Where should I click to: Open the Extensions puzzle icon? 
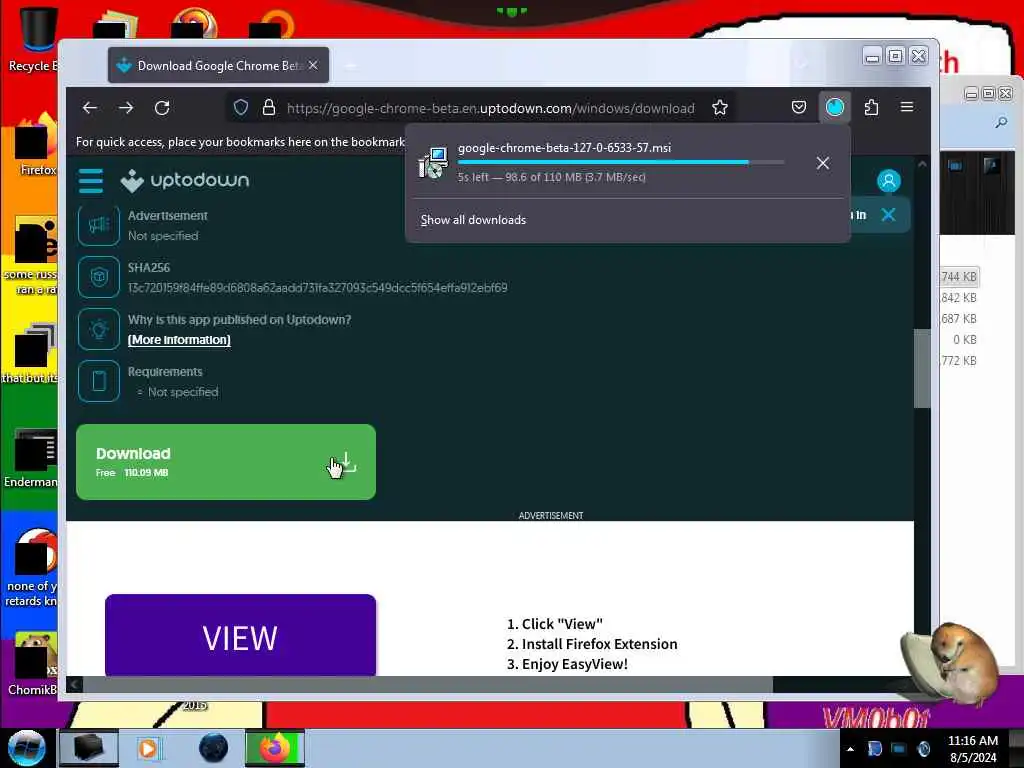(871, 108)
